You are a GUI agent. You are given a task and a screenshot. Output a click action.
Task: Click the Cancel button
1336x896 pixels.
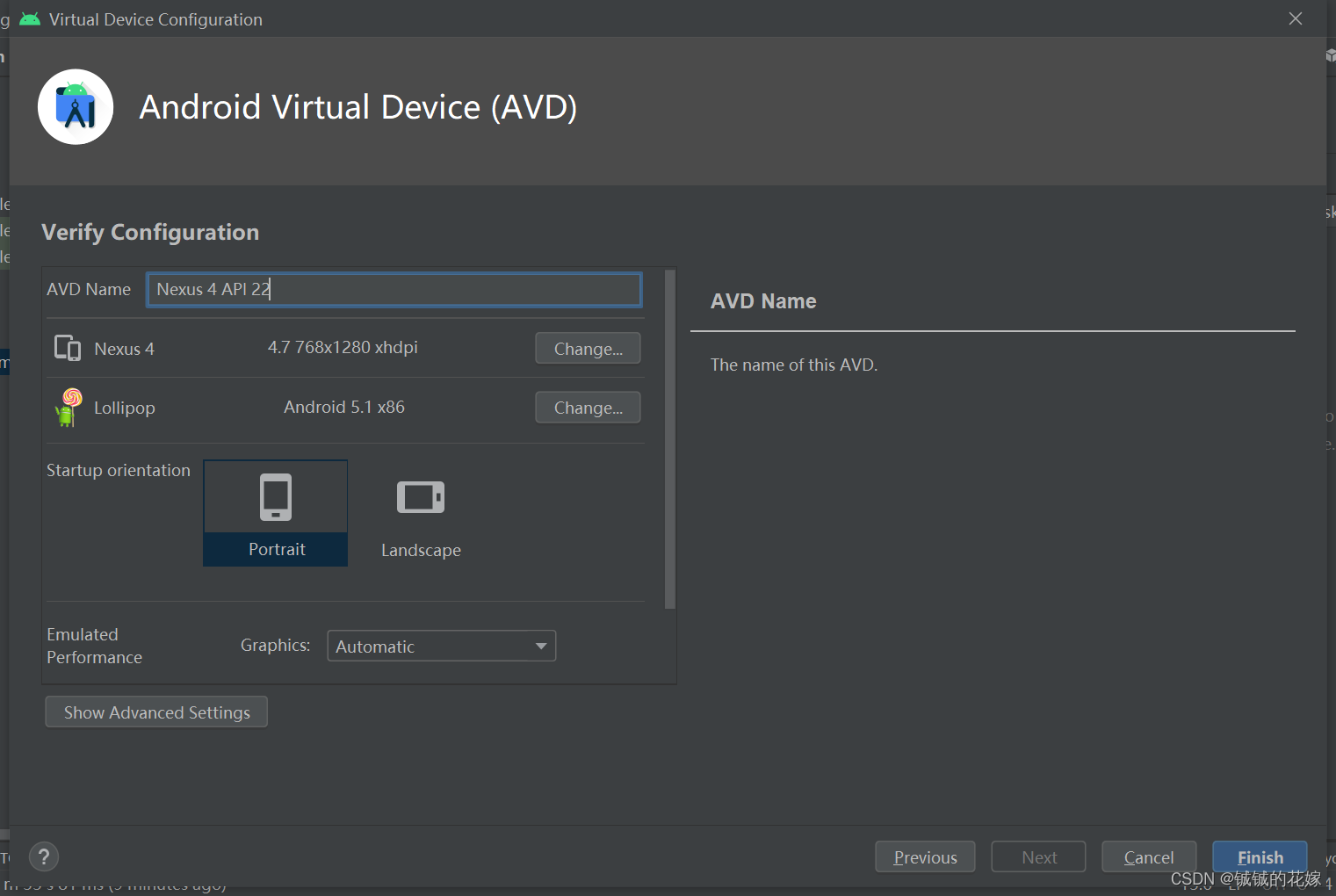tap(1149, 857)
